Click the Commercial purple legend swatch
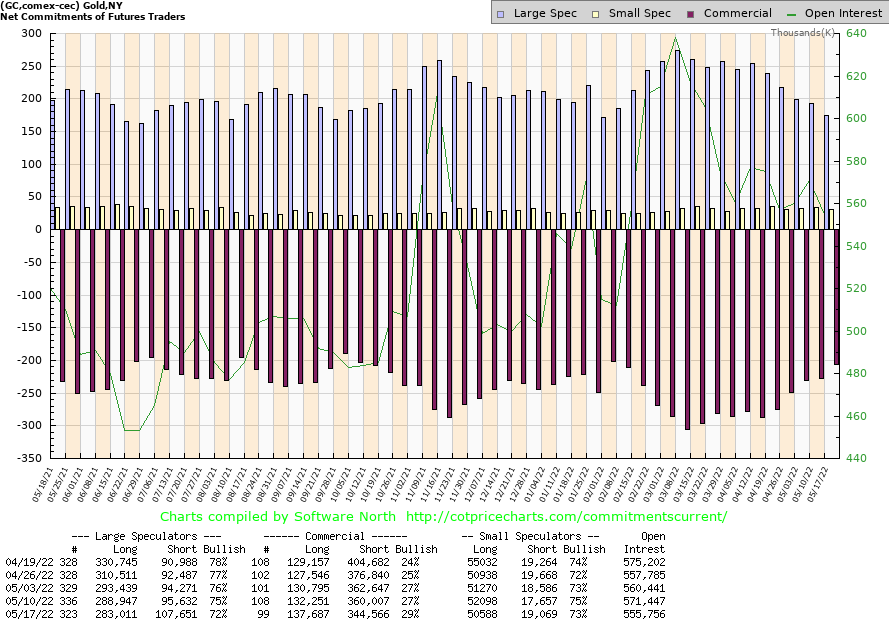The width and height of the screenshot is (889, 620). tap(693, 13)
